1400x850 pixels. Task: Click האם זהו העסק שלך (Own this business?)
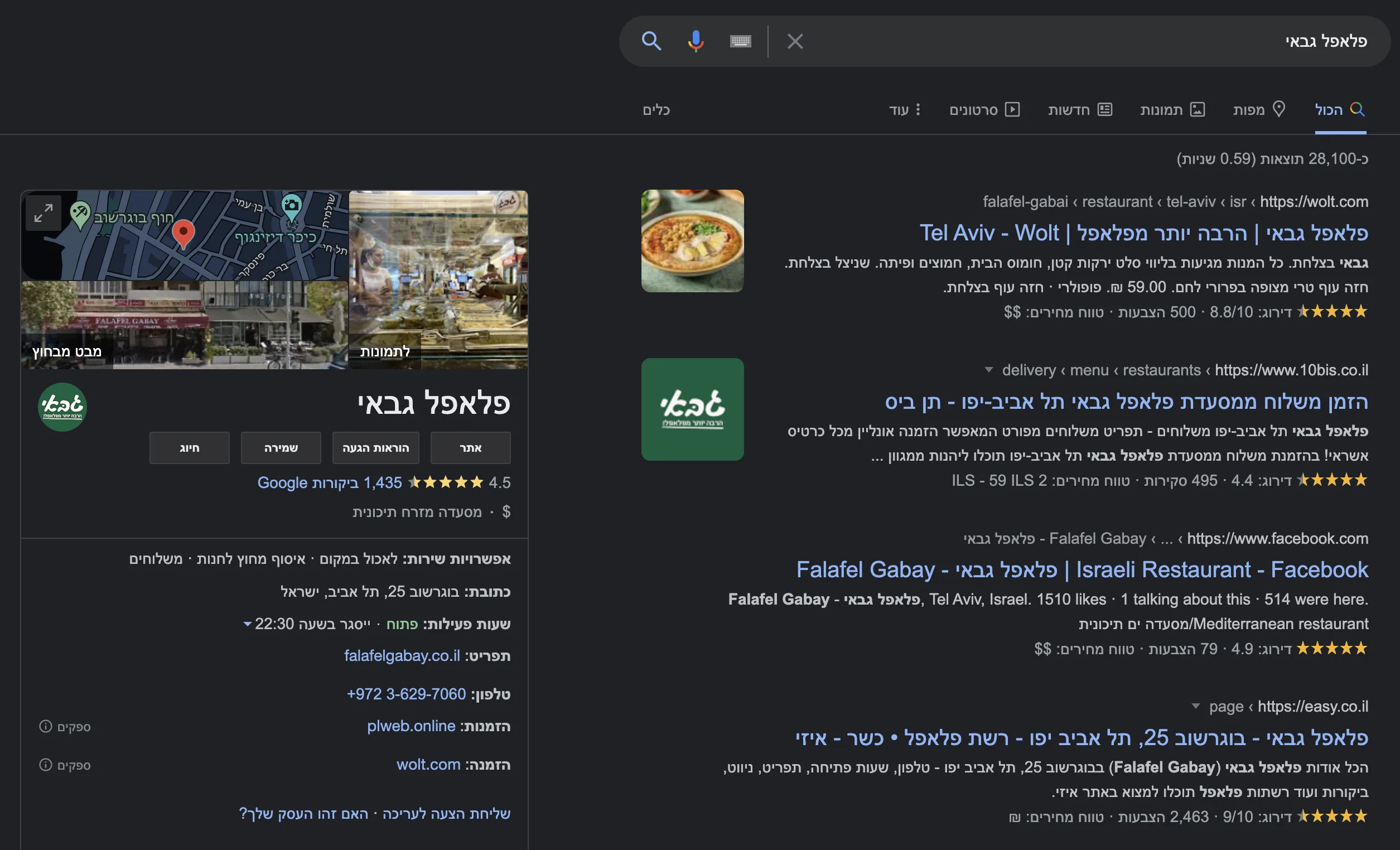[303, 814]
